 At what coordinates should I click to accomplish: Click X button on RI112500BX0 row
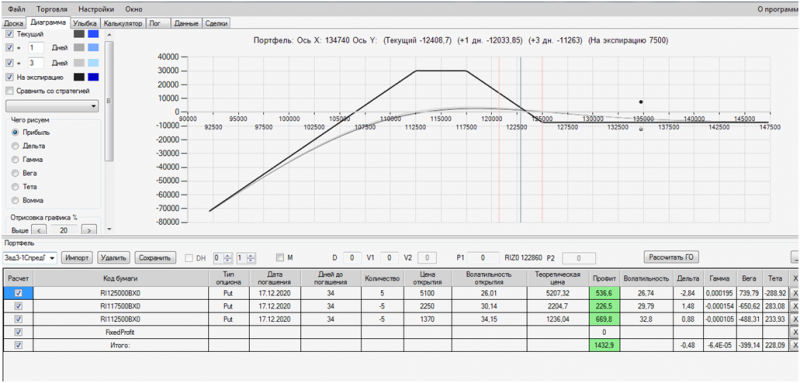tap(794, 319)
